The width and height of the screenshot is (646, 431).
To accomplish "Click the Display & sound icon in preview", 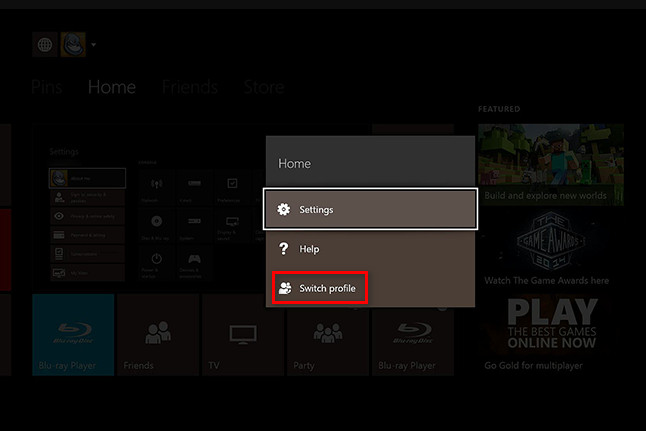I will coord(232,222).
